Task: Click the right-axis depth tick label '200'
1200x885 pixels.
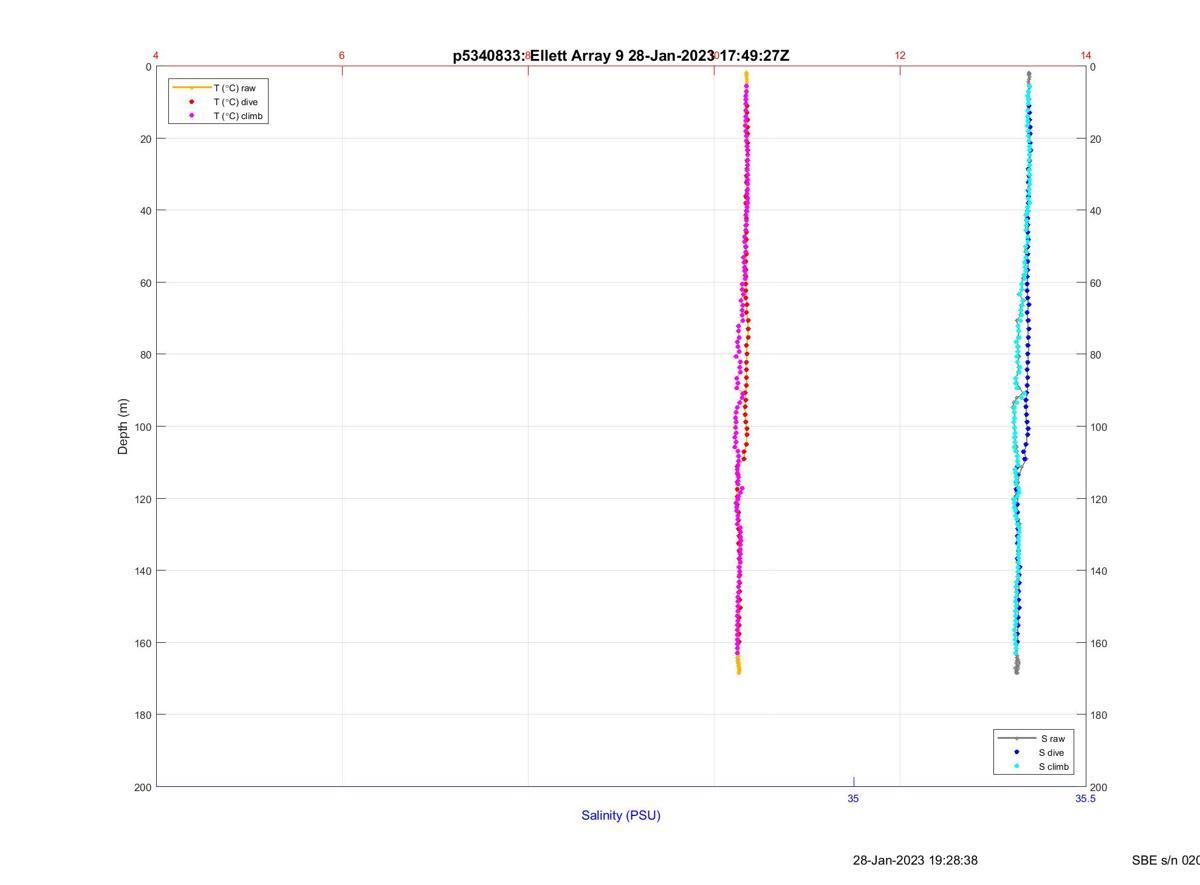Action: tap(1099, 787)
